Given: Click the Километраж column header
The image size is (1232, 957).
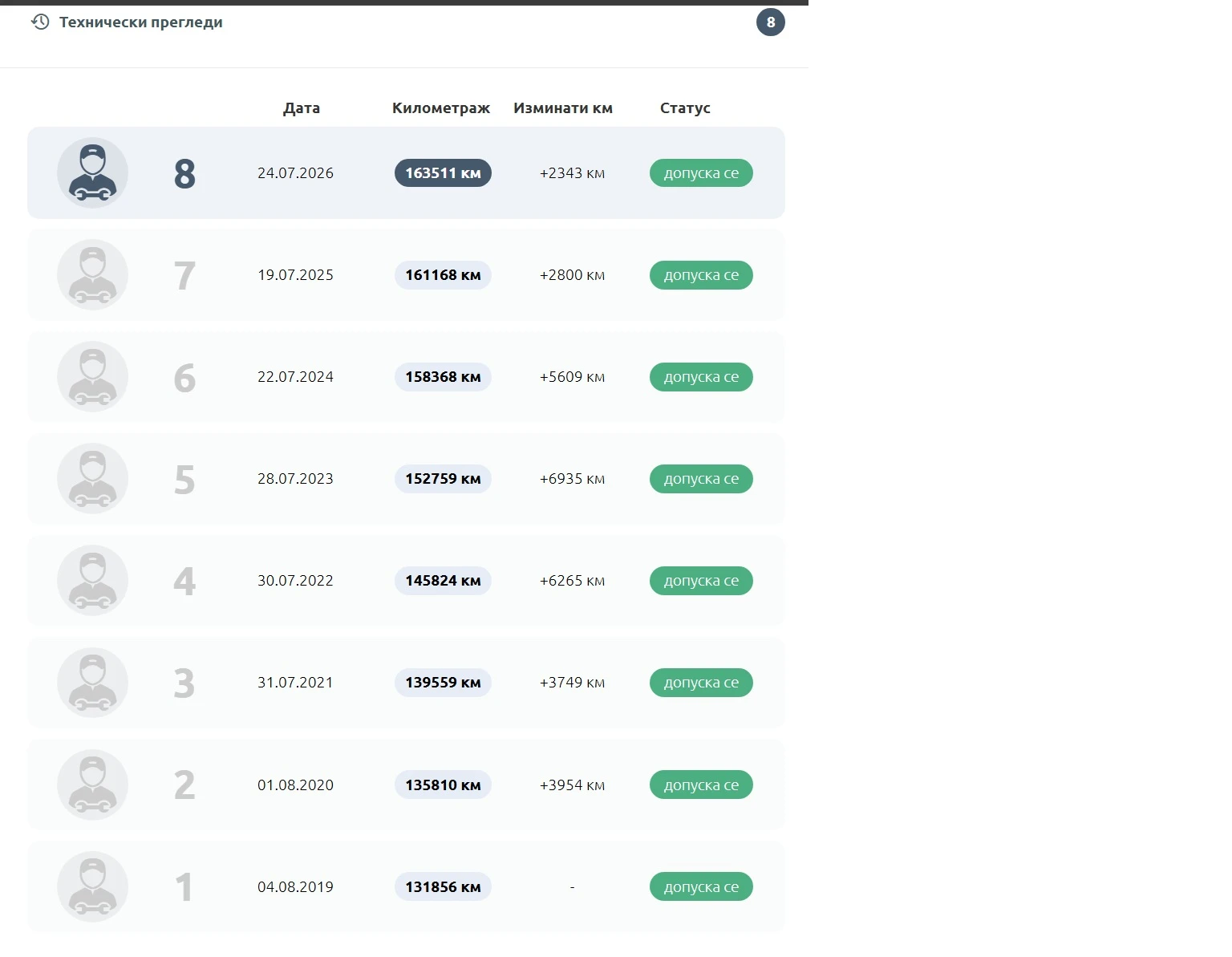Looking at the screenshot, I should point(441,107).
